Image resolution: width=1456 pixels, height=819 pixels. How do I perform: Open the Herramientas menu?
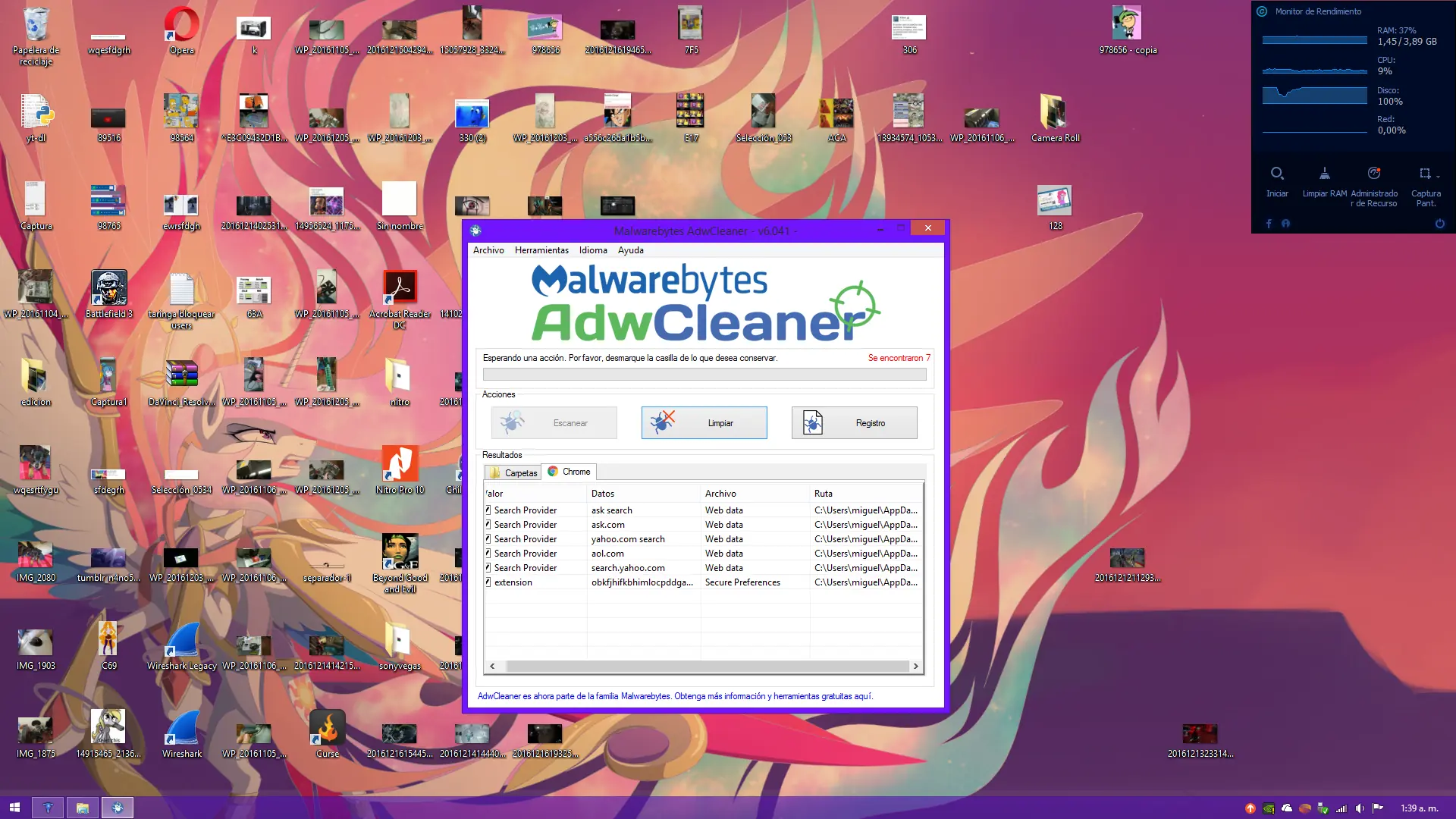[541, 250]
